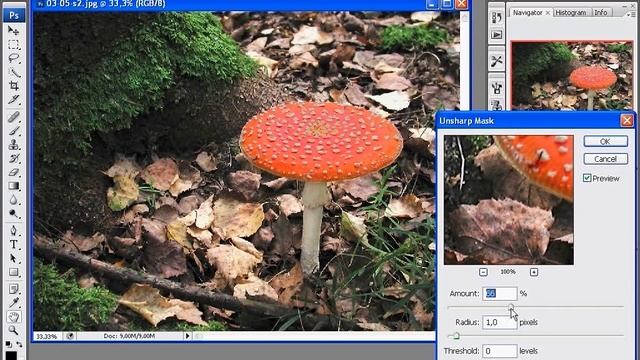640x360 pixels.
Task: Select the Notes tool
Action: point(13,289)
